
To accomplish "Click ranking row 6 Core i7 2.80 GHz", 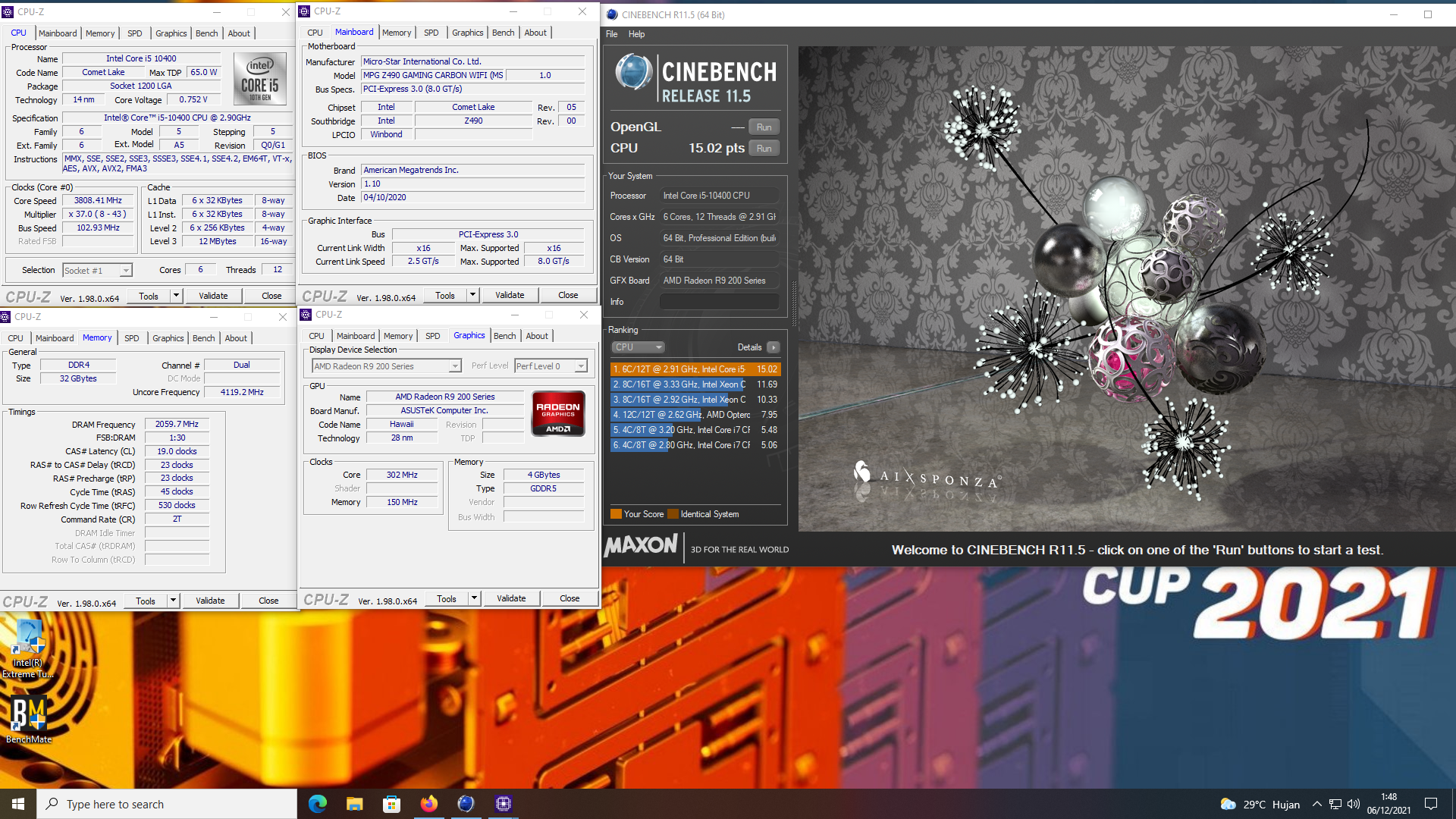I will [x=695, y=445].
